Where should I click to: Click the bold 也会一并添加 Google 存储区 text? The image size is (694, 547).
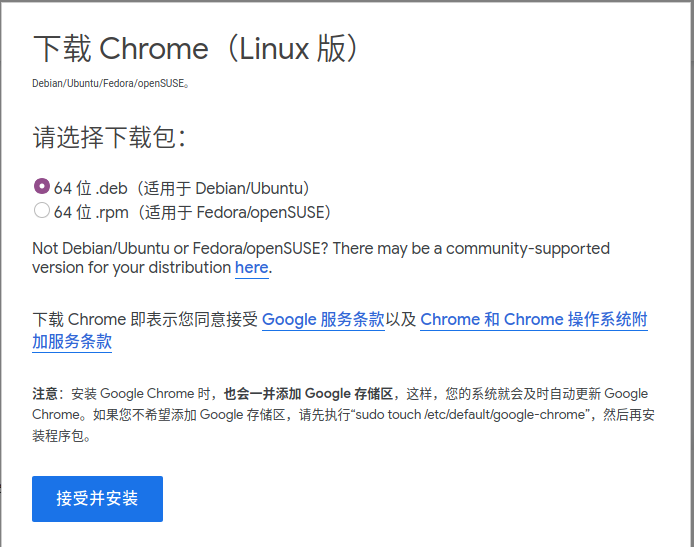[x=308, y=393]
